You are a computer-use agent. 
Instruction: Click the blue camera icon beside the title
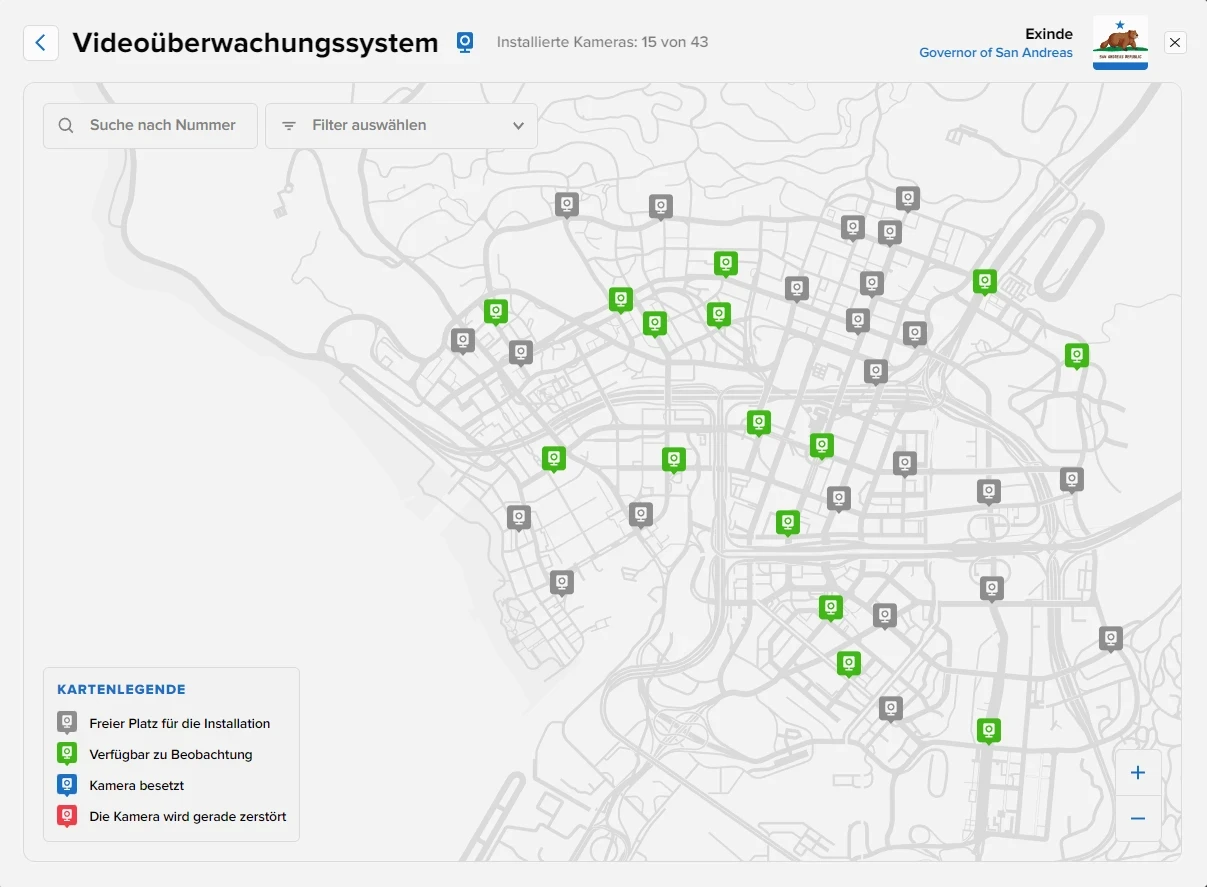click(x=465, y=42)
